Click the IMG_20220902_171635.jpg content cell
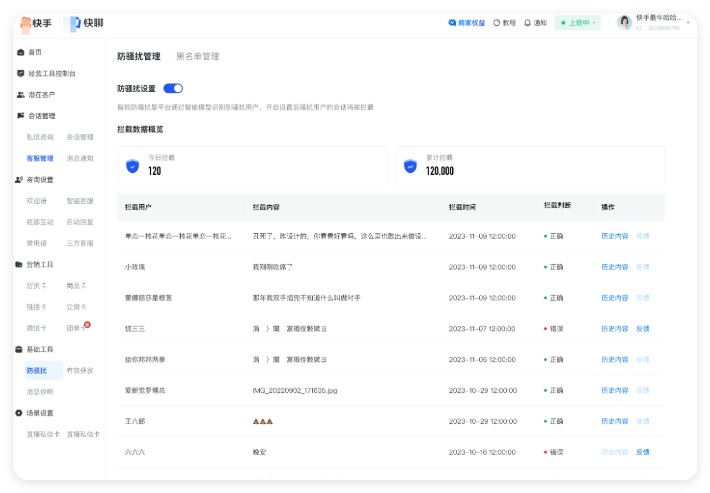 pos(295,391)
